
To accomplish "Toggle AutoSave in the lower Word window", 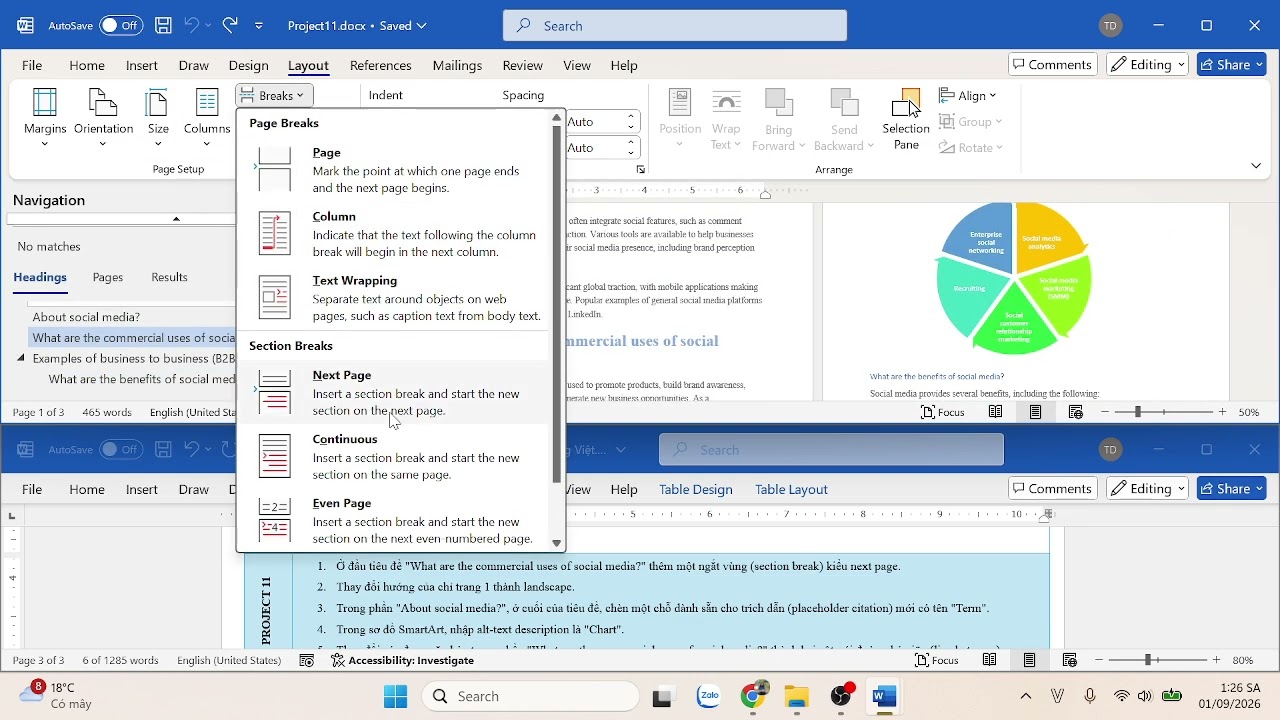I will (121, 450).
